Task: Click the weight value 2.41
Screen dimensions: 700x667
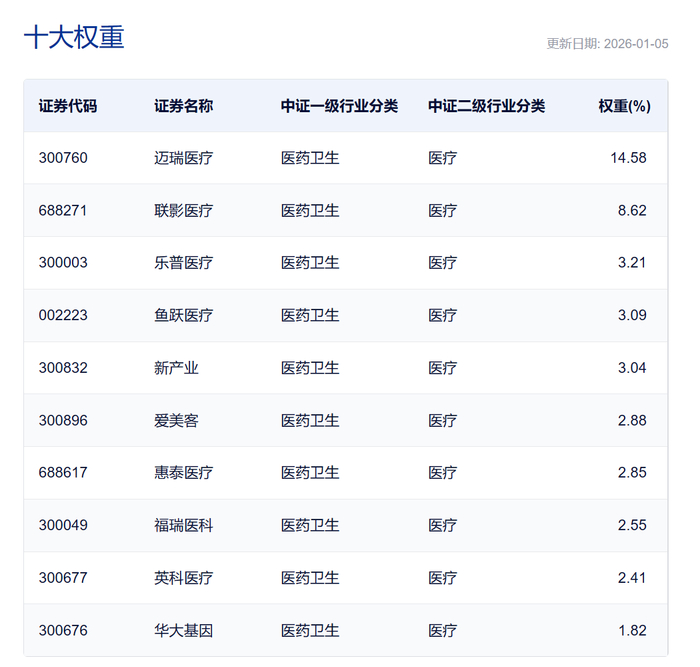Action: pyautogui.click(x=632, y=578)
